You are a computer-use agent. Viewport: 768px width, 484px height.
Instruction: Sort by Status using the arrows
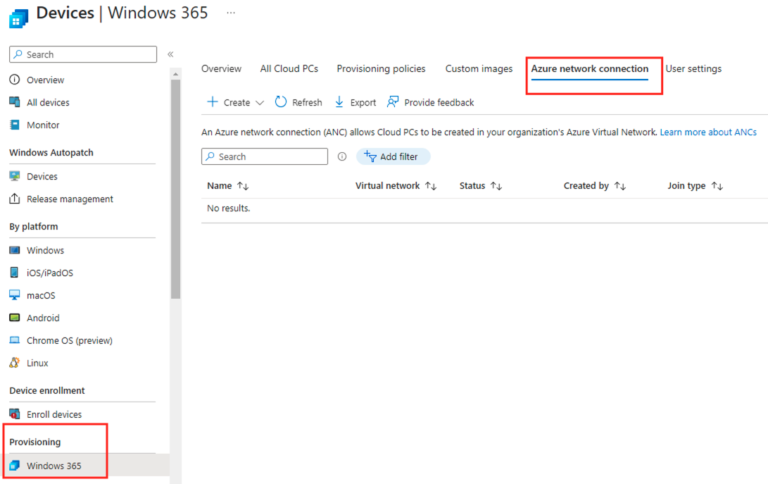coord(496,186)
